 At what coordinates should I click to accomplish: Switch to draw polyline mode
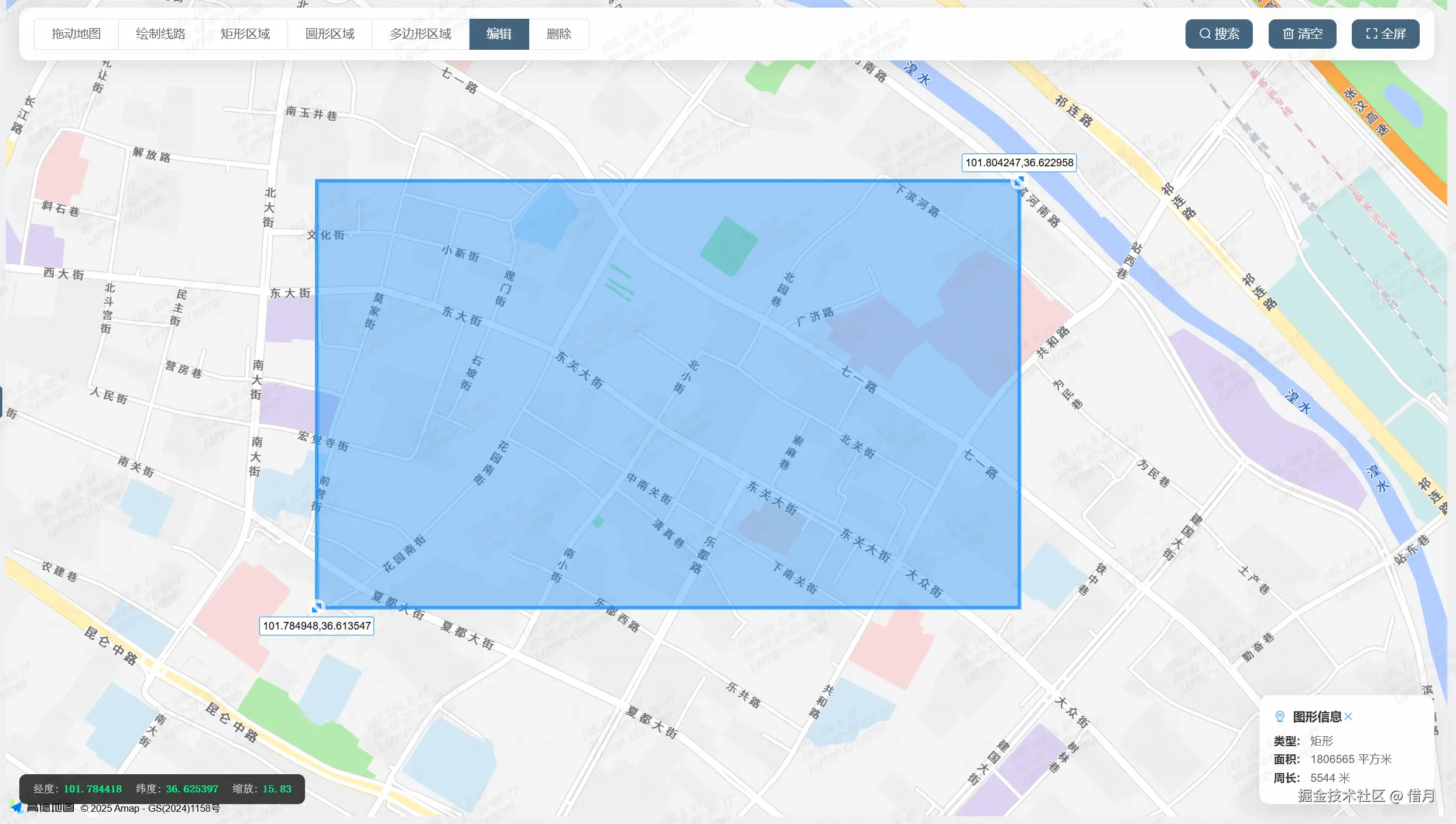click(x=160, y=34)
